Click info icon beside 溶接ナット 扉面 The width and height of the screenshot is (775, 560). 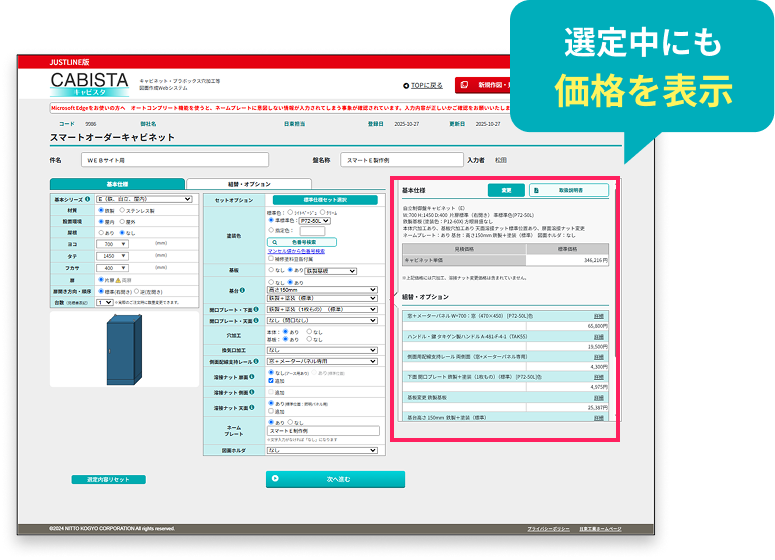coord(252,377)
